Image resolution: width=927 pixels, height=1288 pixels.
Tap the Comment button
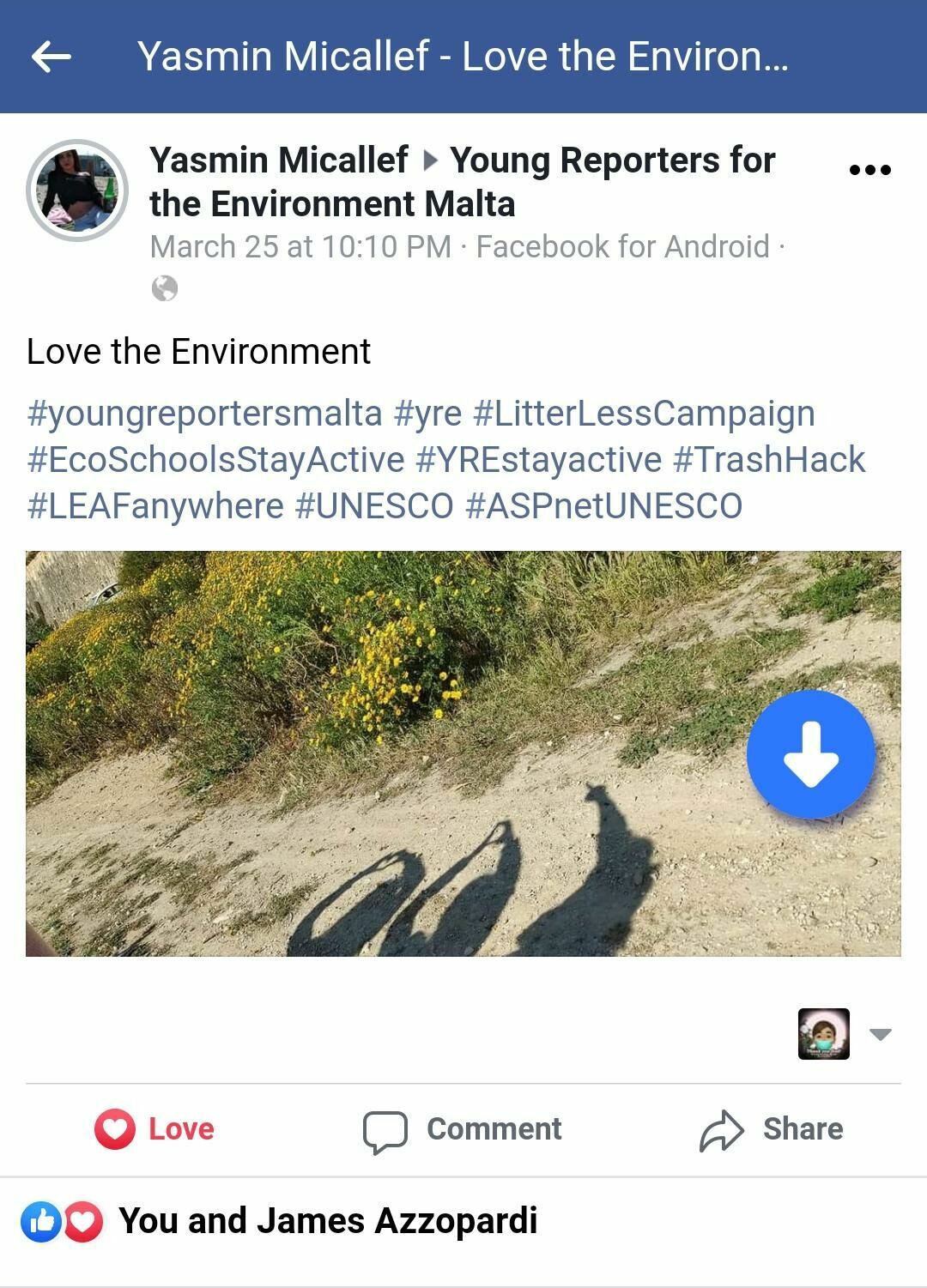463,1129
